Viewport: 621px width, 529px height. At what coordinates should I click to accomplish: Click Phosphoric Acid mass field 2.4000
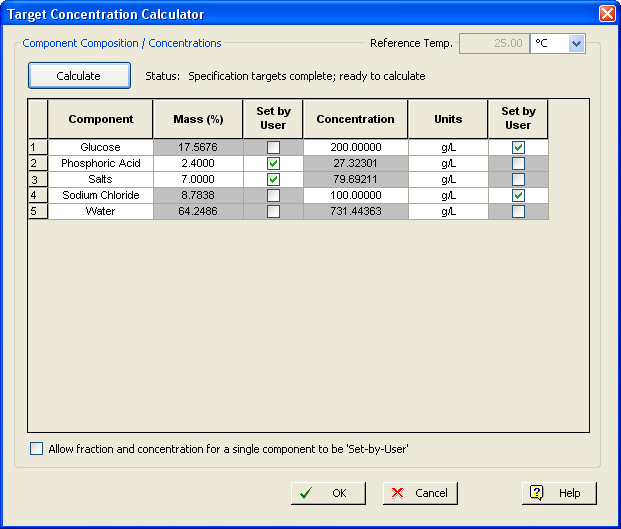pos(197,164)
